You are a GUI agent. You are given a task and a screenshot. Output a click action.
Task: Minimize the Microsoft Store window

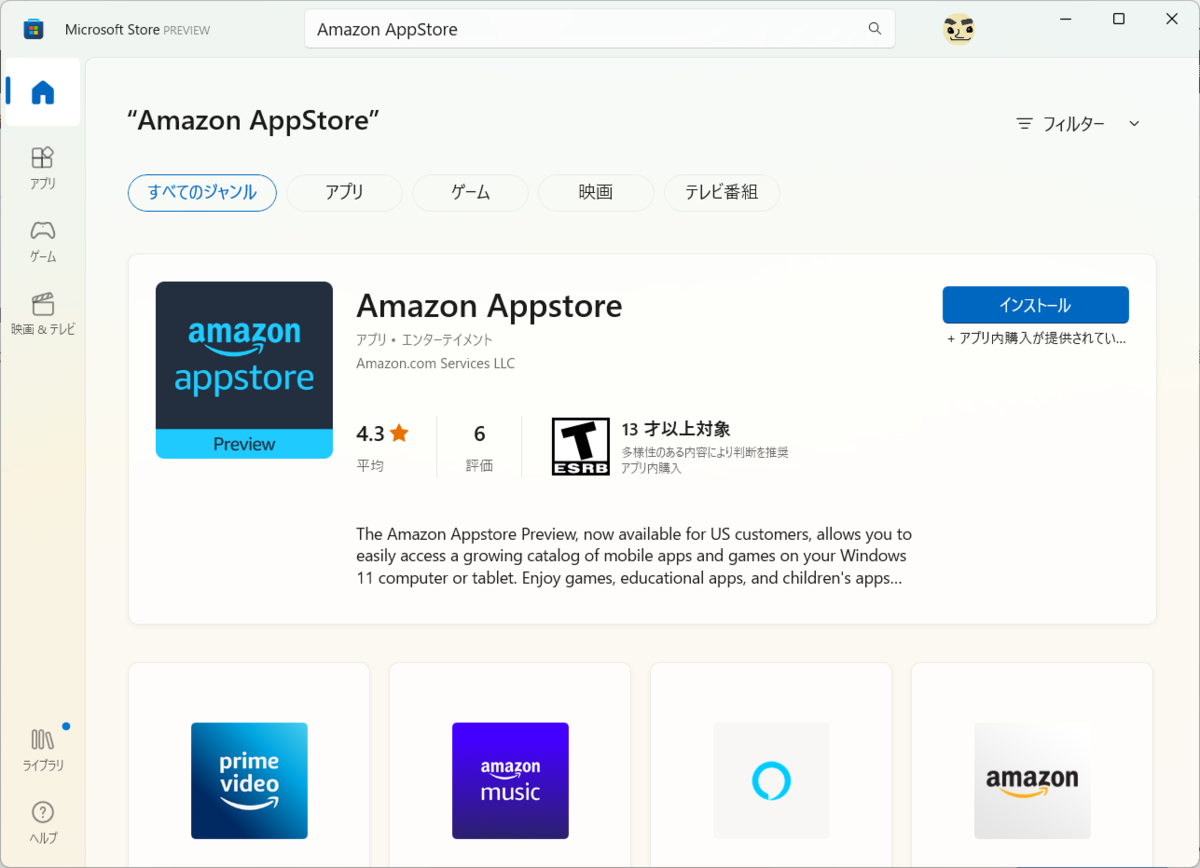tap(1065, 19)
